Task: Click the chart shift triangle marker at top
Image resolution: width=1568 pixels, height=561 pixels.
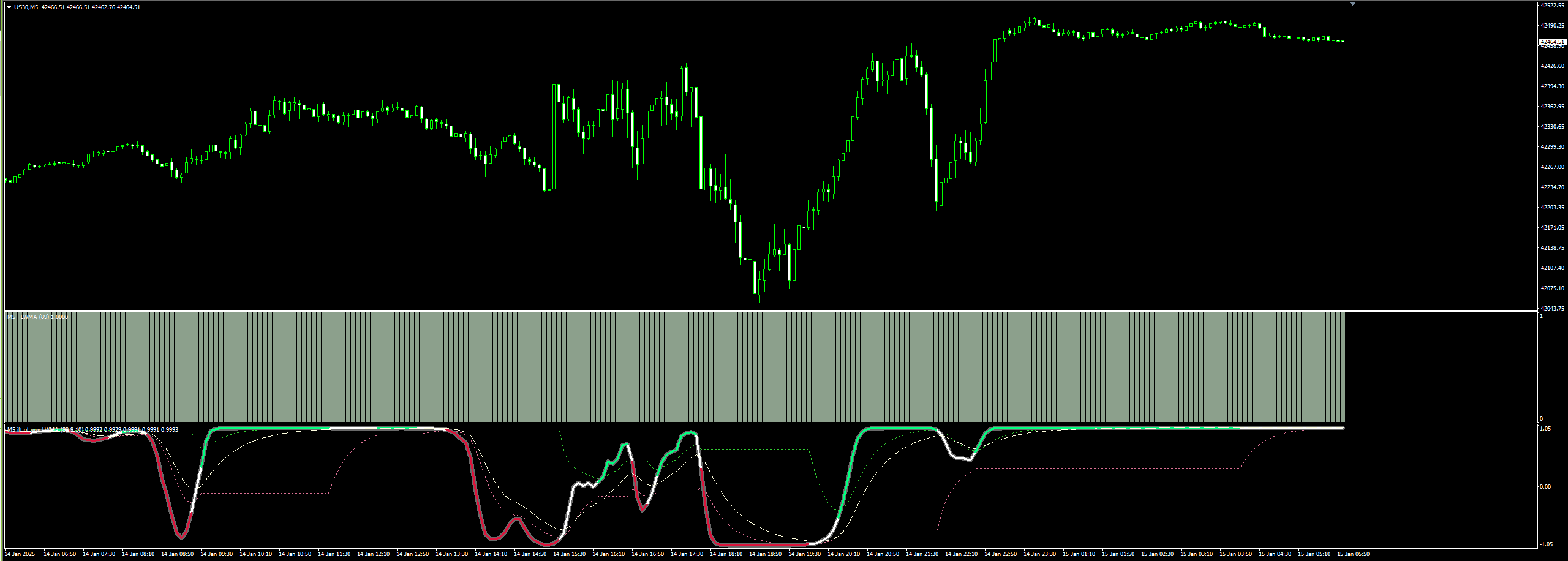Action: tap(1353, 4)
